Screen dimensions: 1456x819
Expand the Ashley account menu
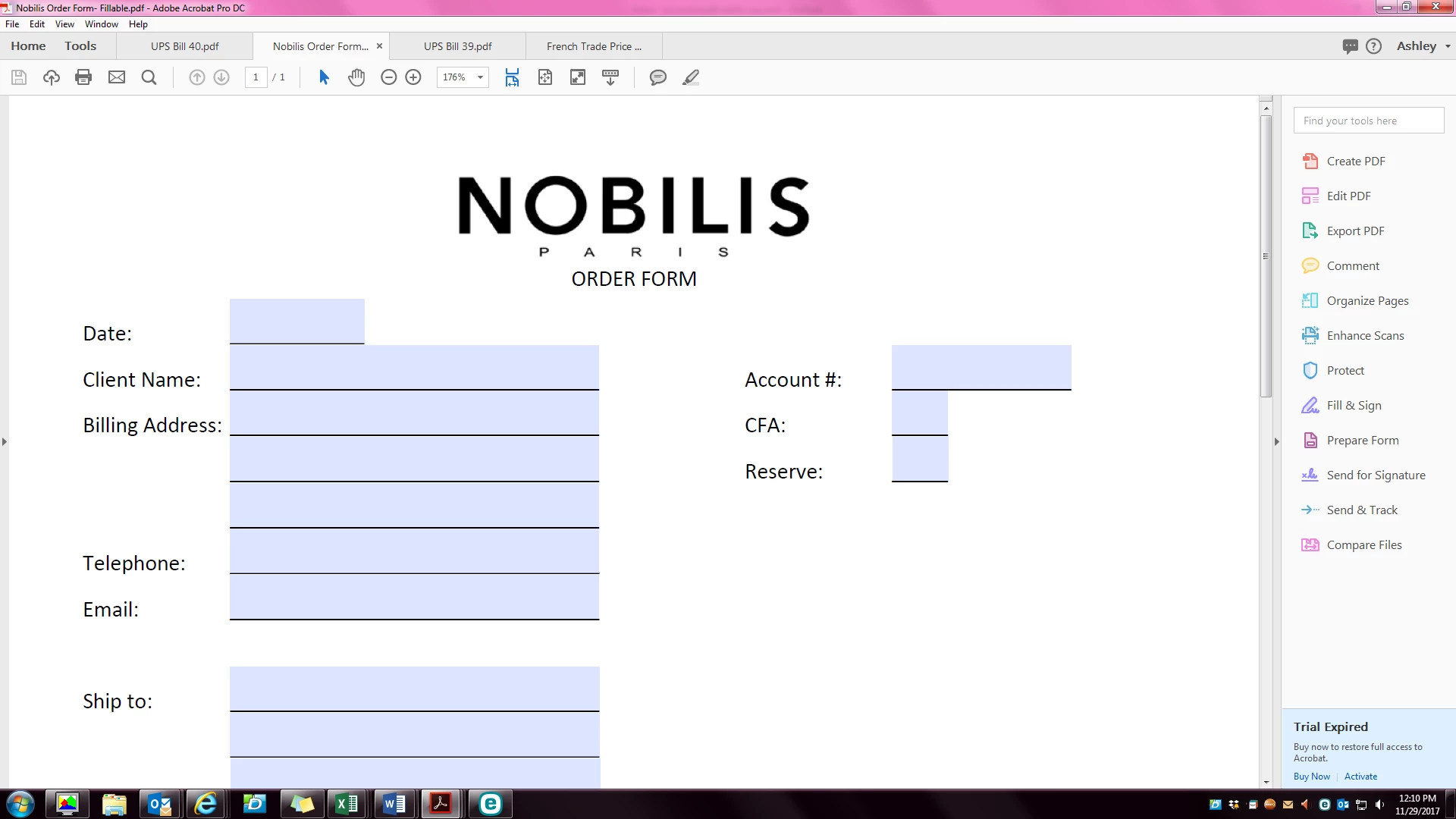pos(1423,46)
